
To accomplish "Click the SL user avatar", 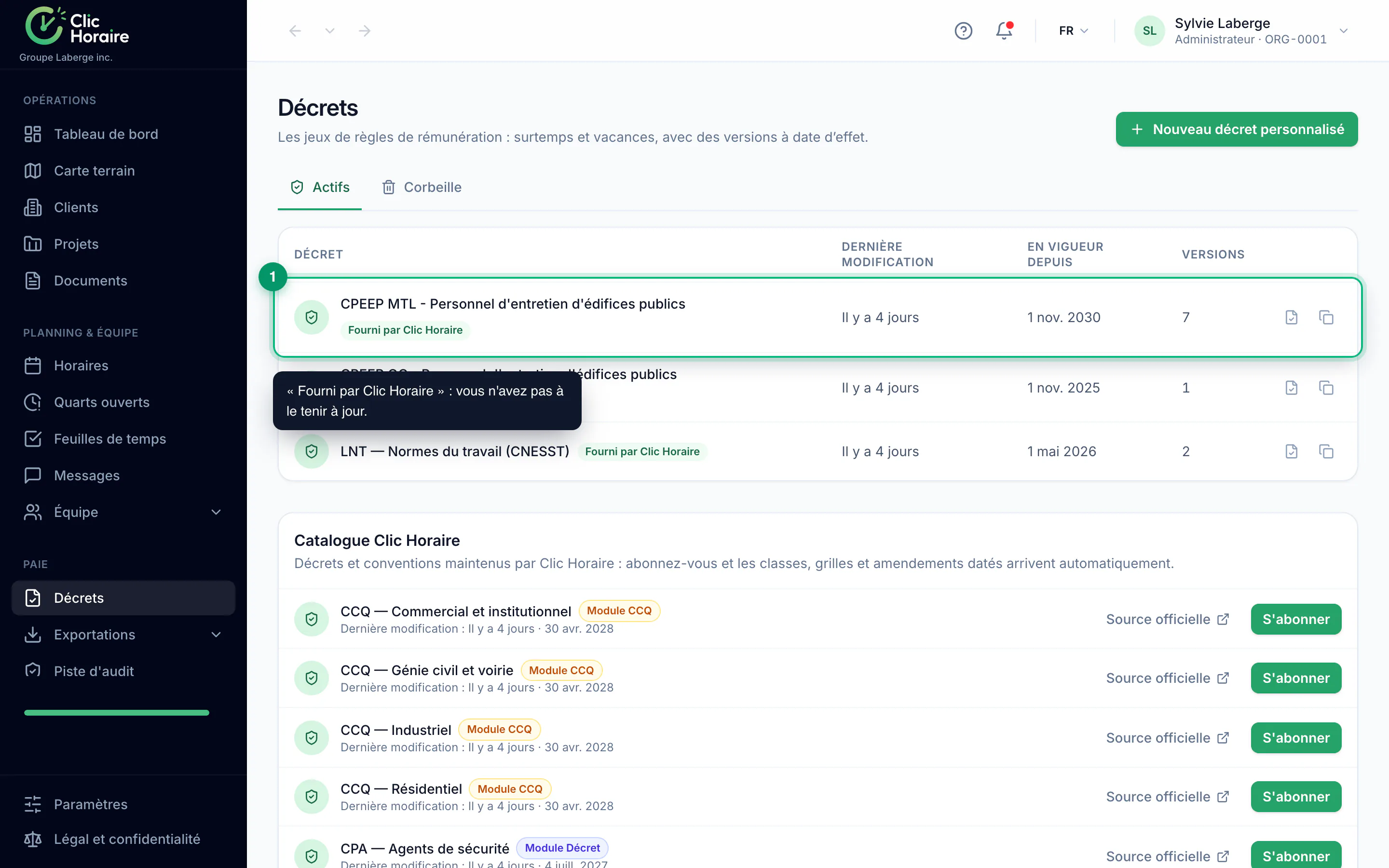I will coord(1149,30).
